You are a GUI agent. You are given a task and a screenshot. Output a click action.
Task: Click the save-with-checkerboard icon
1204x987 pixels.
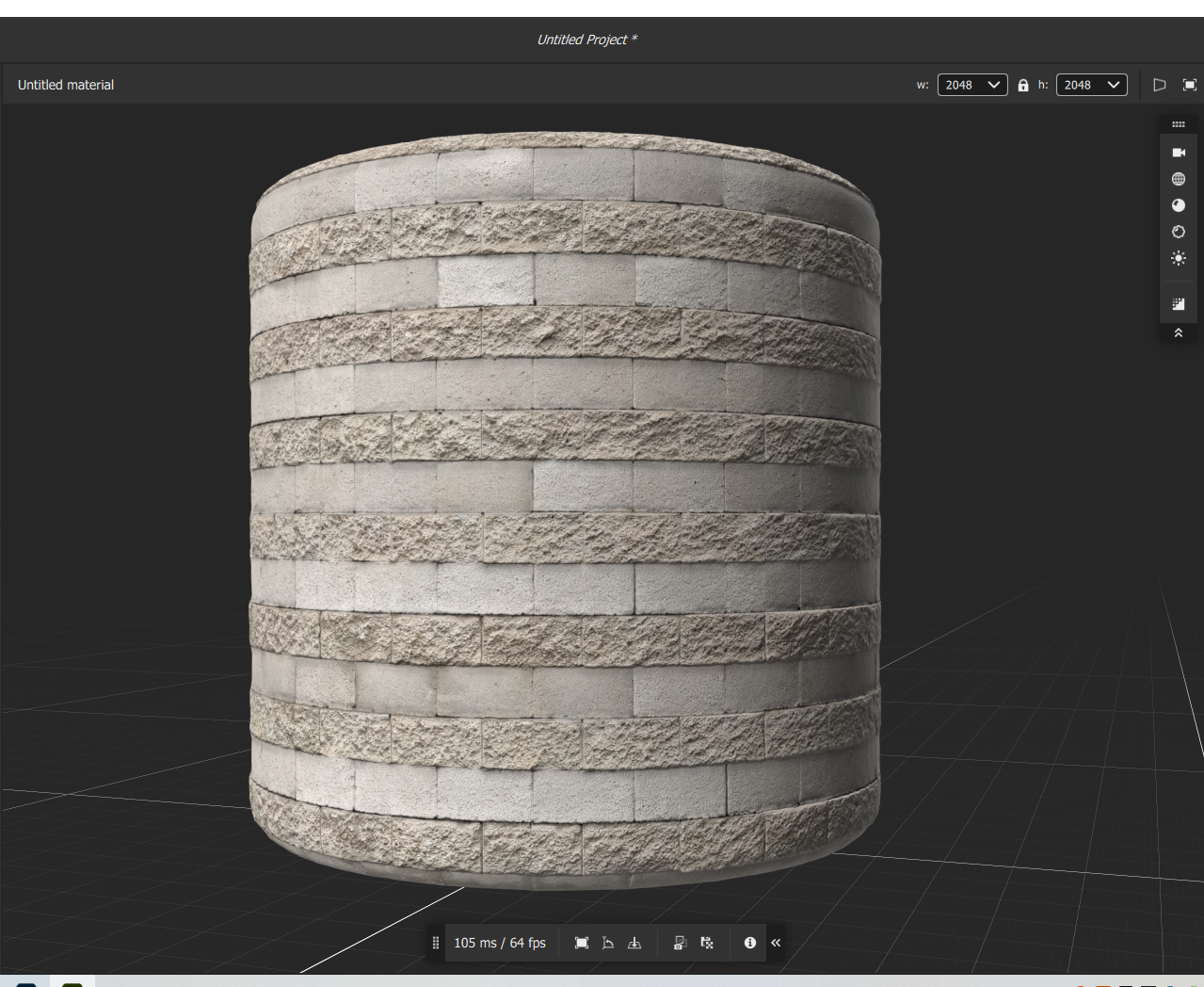[x=707, y=943]
